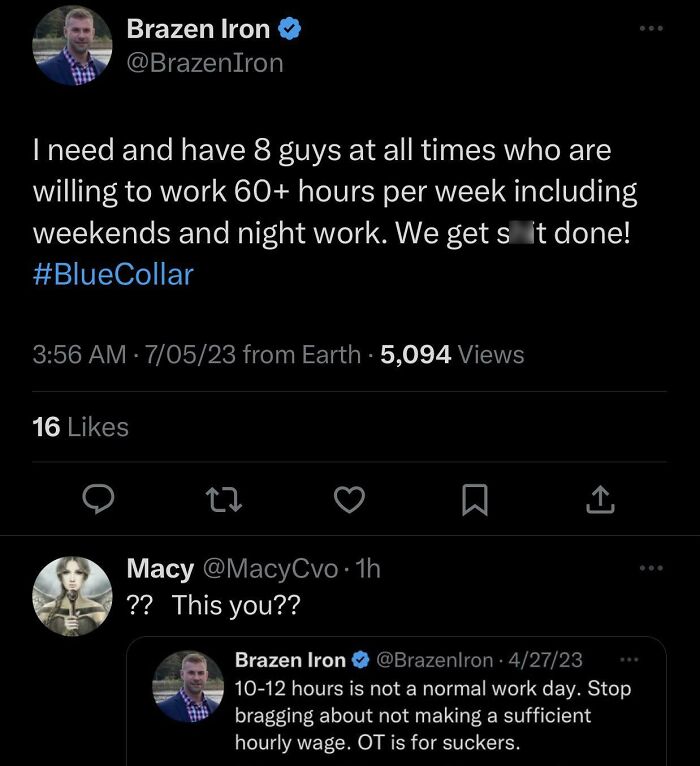The height and width of the screenshot is (766, 700).
Task: Click the @BrazenIron handle in header
Action: coord(205,63)
